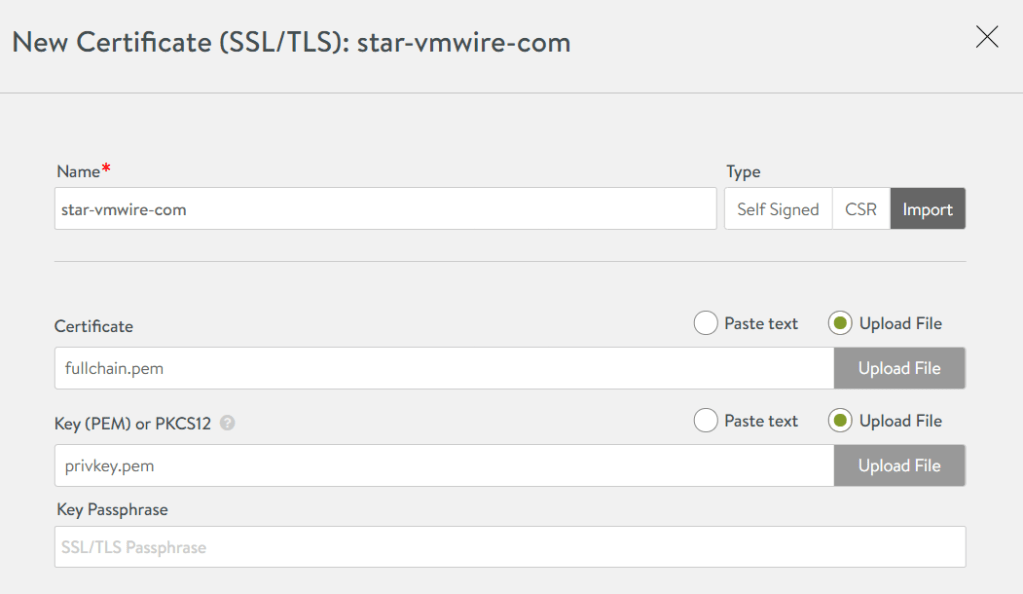Click the Name field containing star-vmwire-com
Image resolution: width=1023 pixels, height=594 pixels.
(385, 209)
